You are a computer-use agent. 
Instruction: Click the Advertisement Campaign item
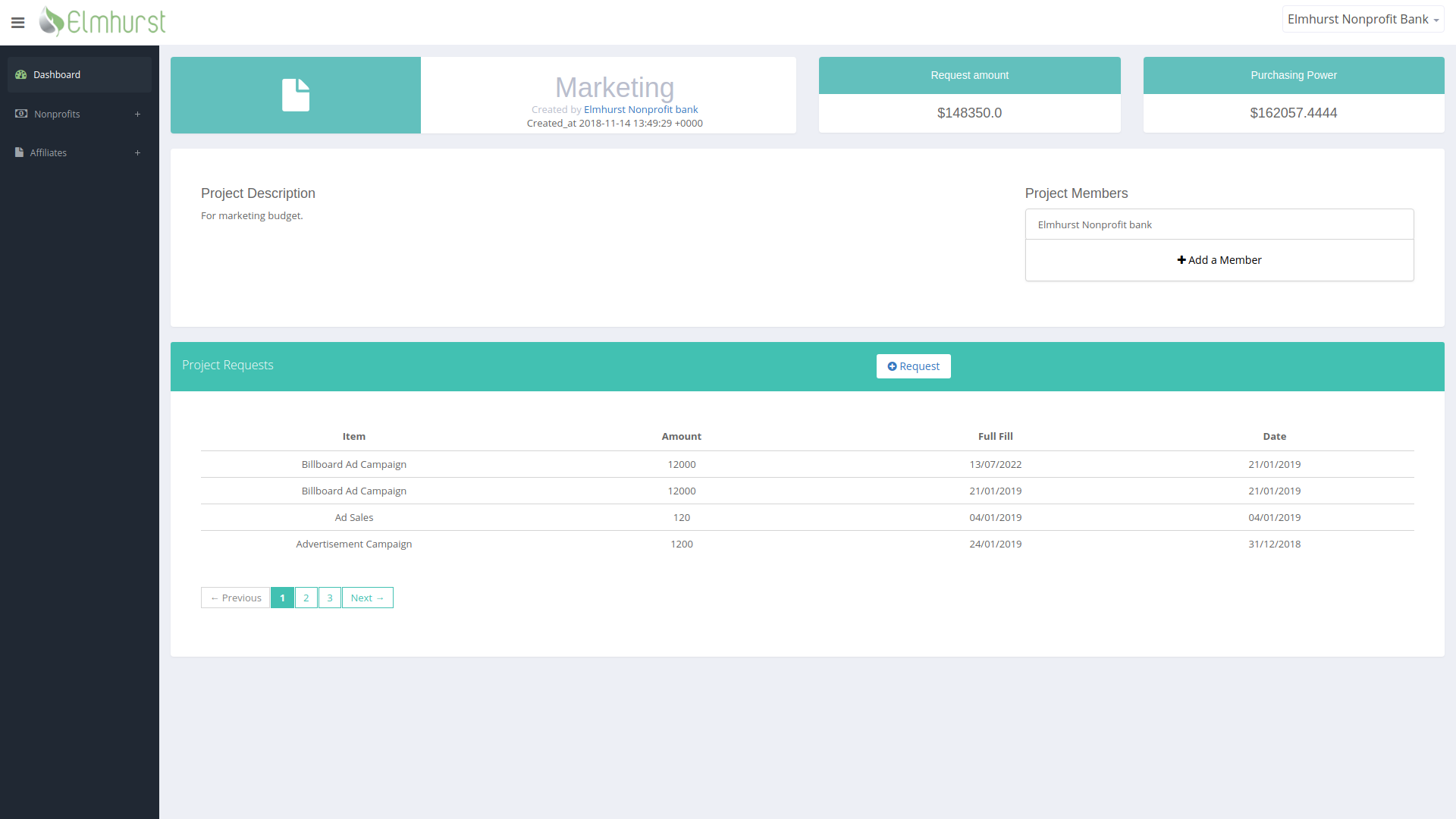click(x=354, y=544)
